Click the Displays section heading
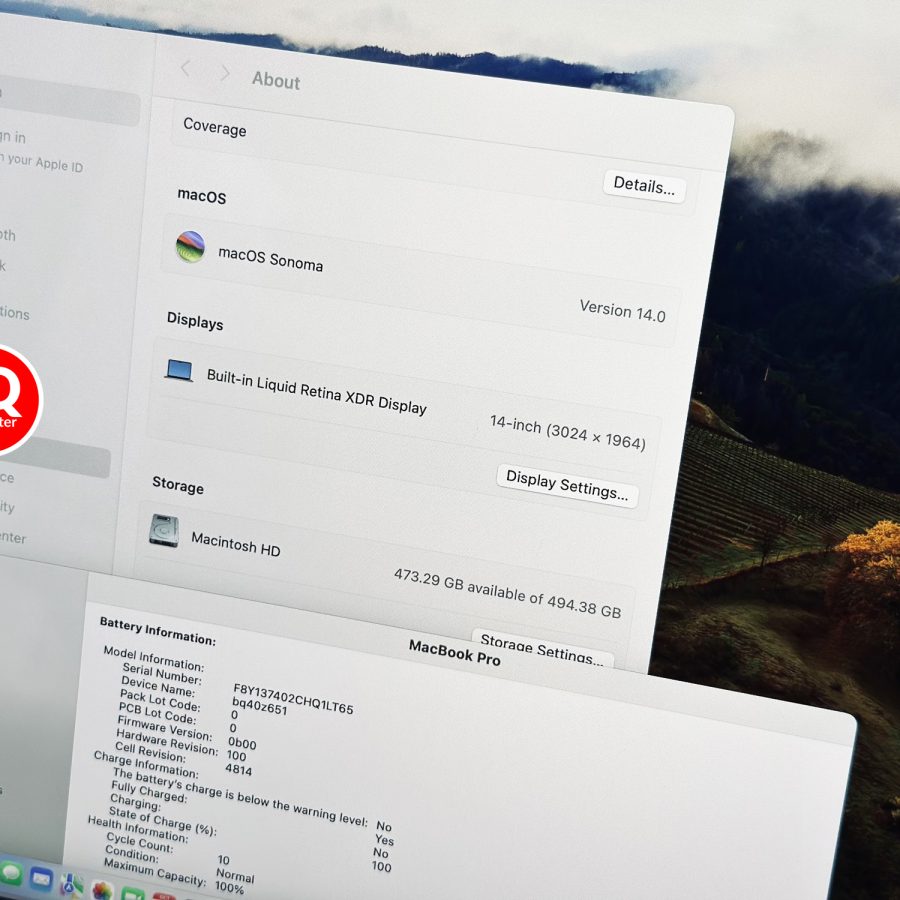Viewport: 900px width, 900px height. [x=195, y=321]
